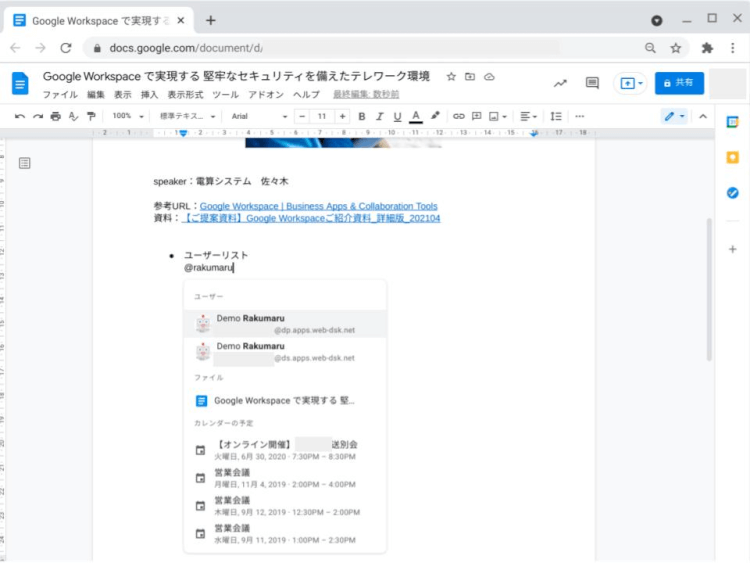This screenshot has height=563, width=750.
Task: Click the address bar URL
Action: click(186, 48)
